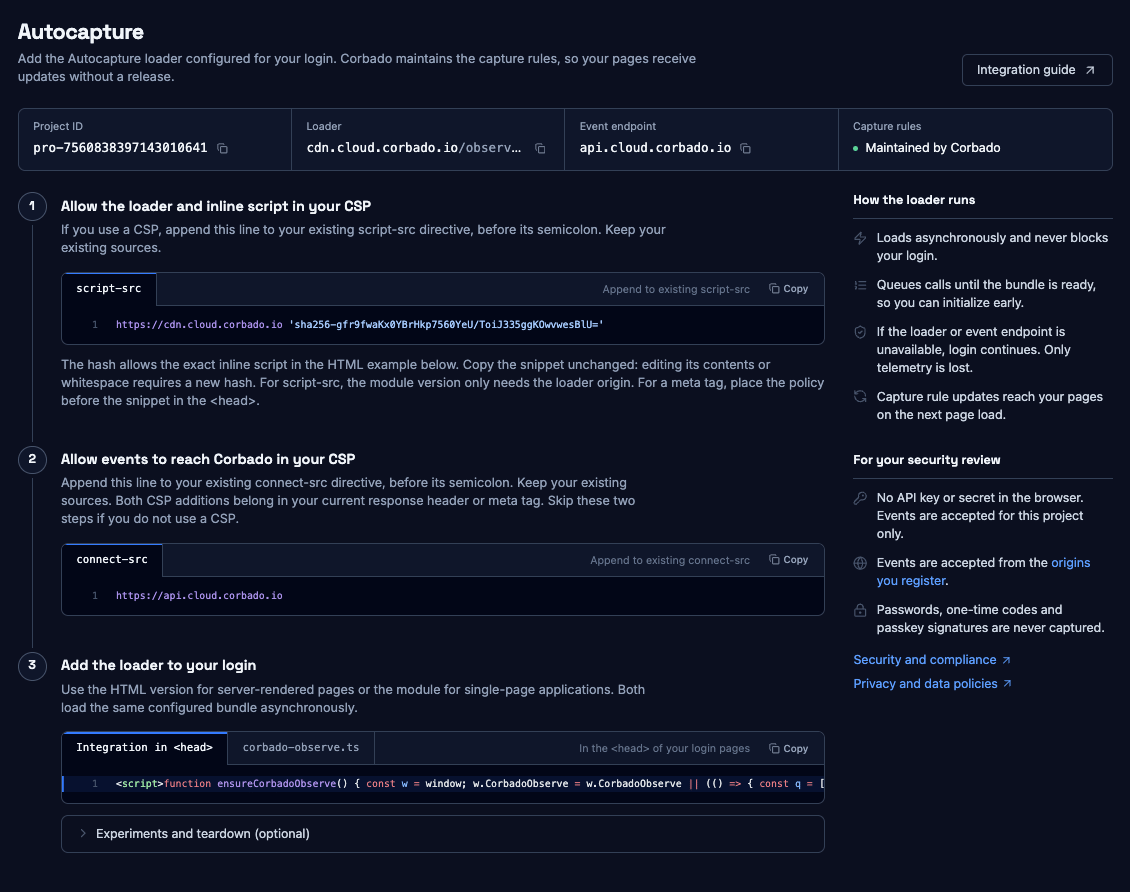
Task: Copy the head integration snippet
Action: 788,749
